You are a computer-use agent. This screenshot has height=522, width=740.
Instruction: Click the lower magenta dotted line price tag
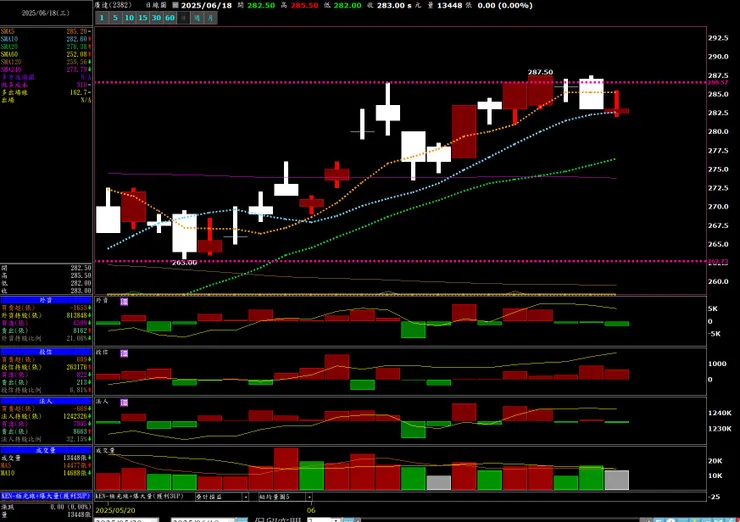tap(718, 261)
